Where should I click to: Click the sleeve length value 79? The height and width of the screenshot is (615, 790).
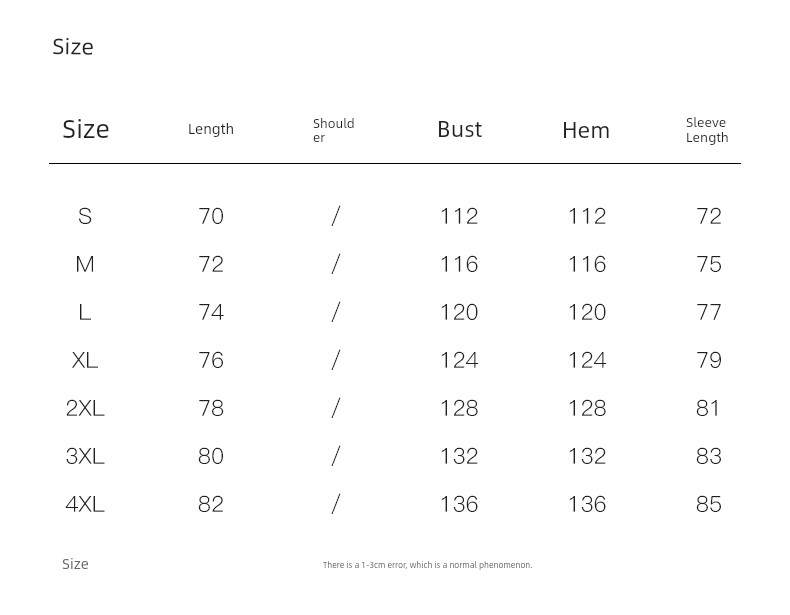click(709, 360)
